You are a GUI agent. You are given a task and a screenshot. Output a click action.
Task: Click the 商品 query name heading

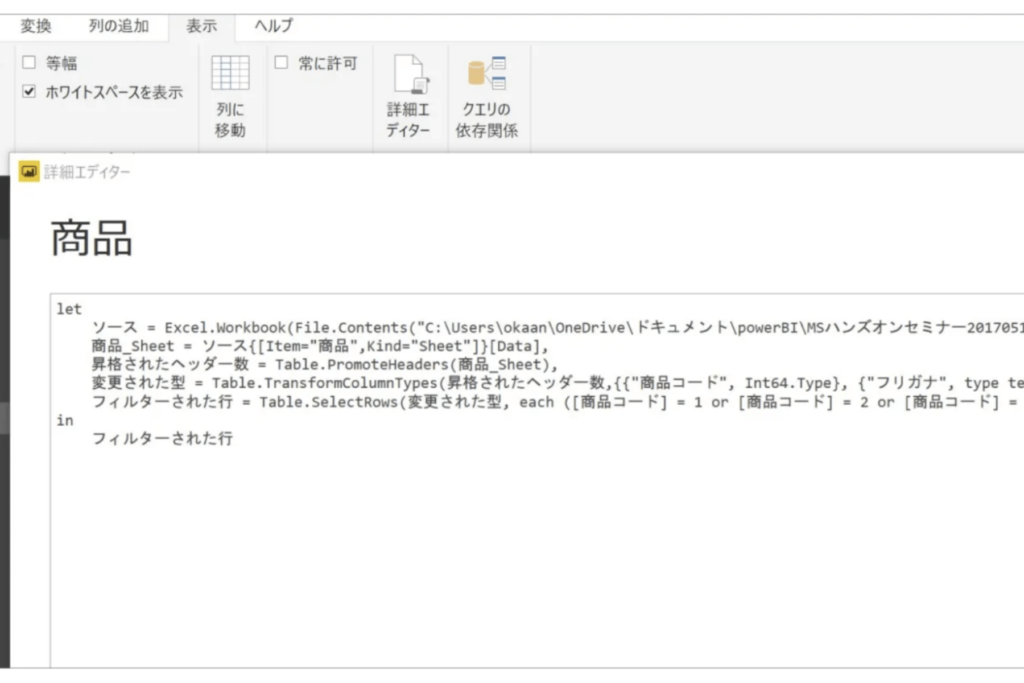[91, 239]
